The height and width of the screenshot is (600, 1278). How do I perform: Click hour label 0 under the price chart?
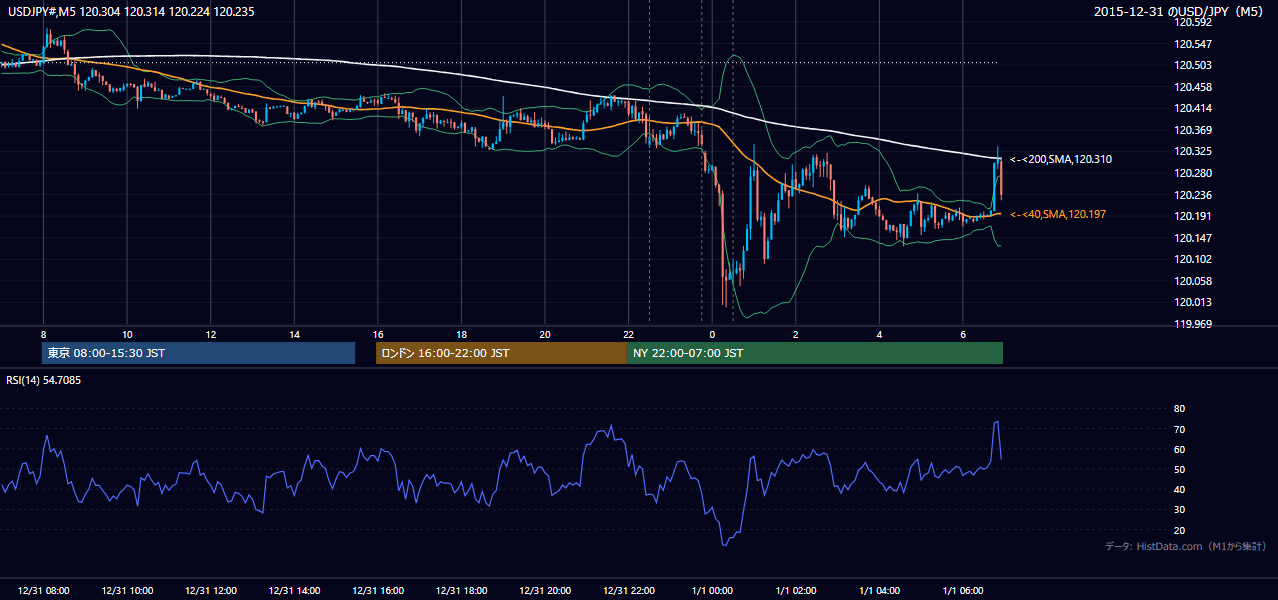tap(712, 334)
